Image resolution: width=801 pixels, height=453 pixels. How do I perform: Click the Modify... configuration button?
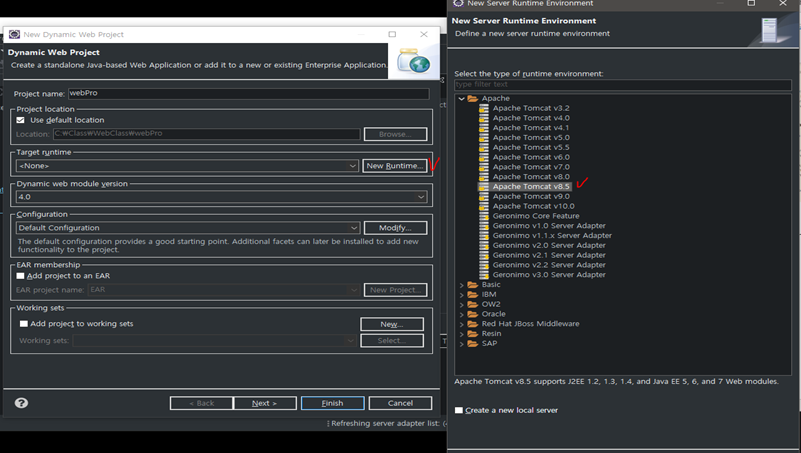coord(395,228)
